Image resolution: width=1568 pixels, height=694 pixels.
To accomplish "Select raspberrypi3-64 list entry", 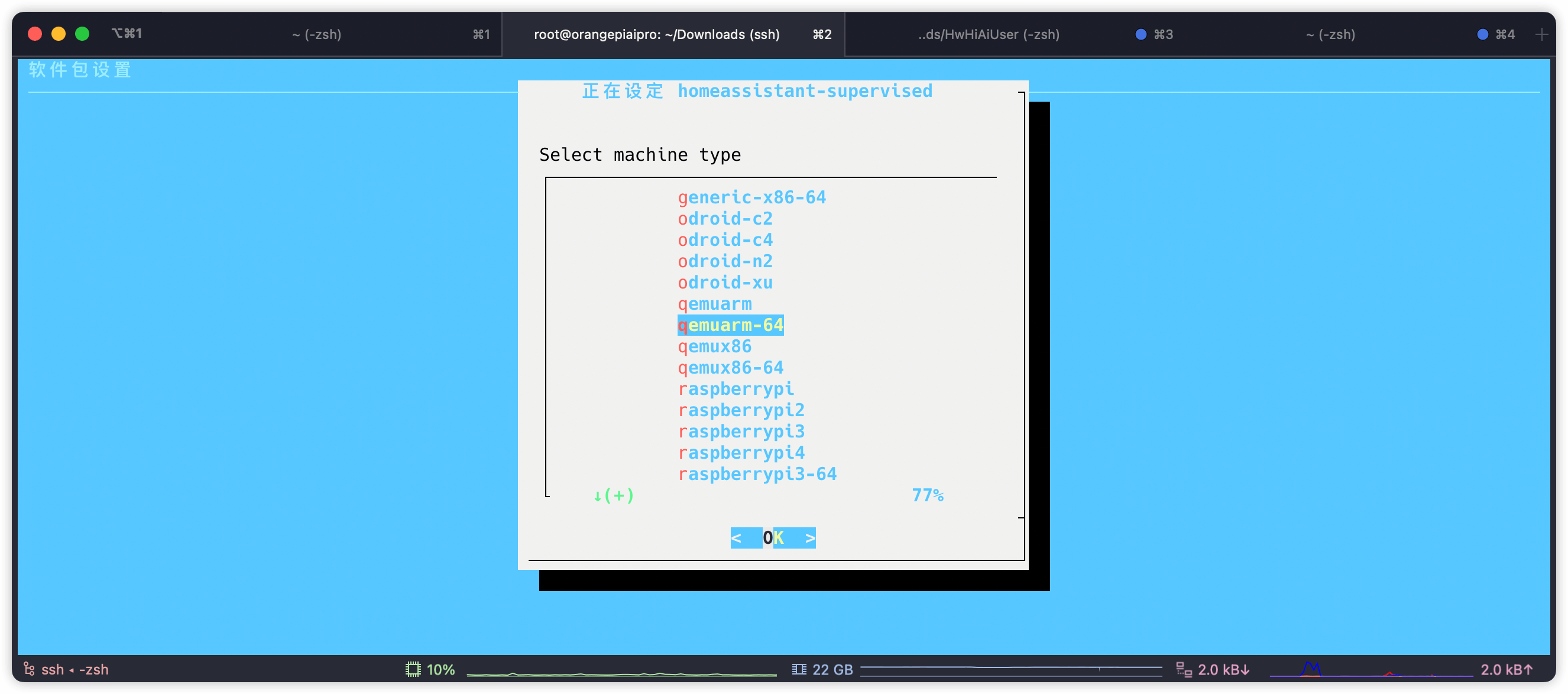I will point(757,474).
